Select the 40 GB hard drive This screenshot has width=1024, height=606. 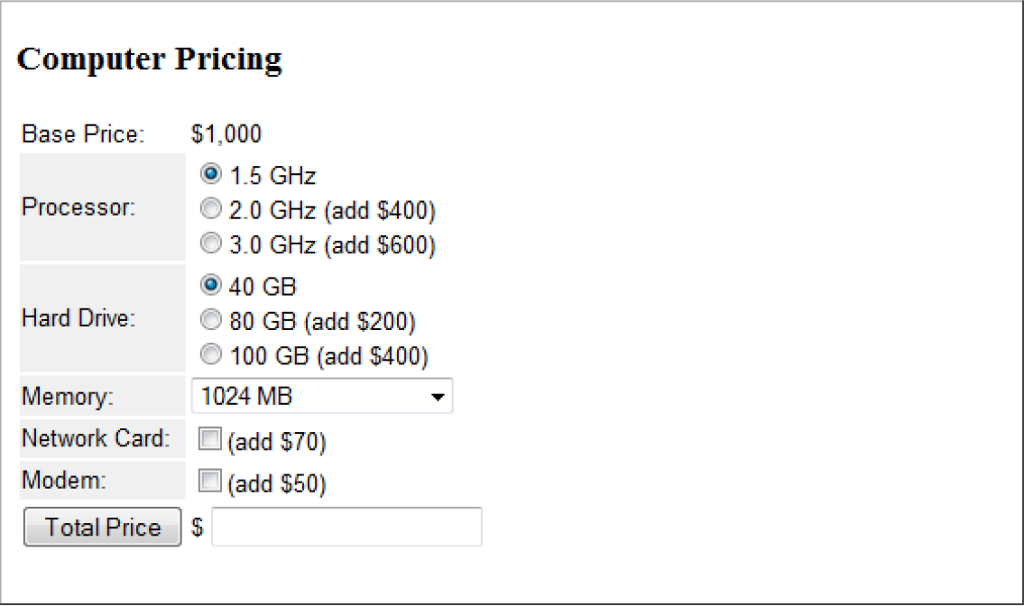pyautogui.click(x=211, y=285)
